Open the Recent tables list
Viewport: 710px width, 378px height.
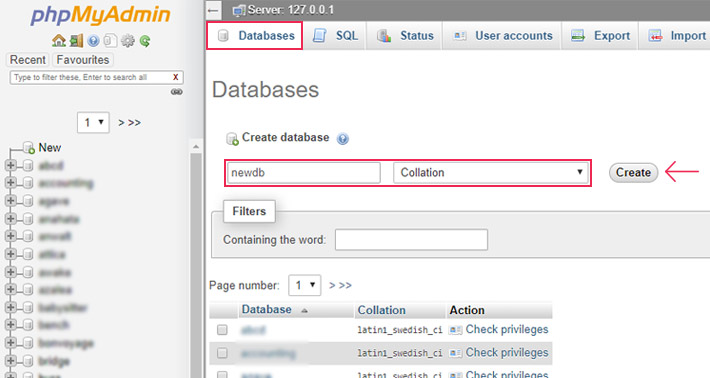pos(28,60)
